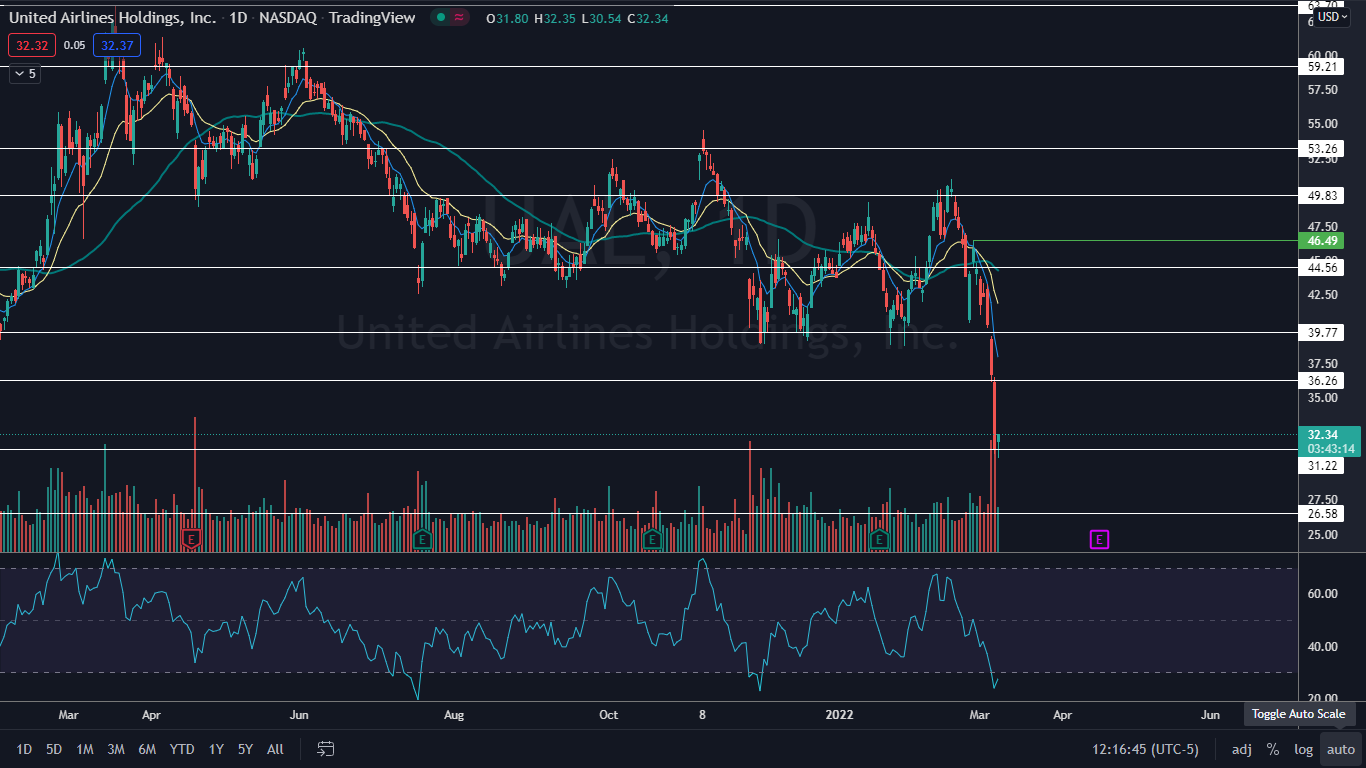Click the 53.26 horizontal line price label
The width and height of the screenshot is (1366, 768).
(1323, 148)
